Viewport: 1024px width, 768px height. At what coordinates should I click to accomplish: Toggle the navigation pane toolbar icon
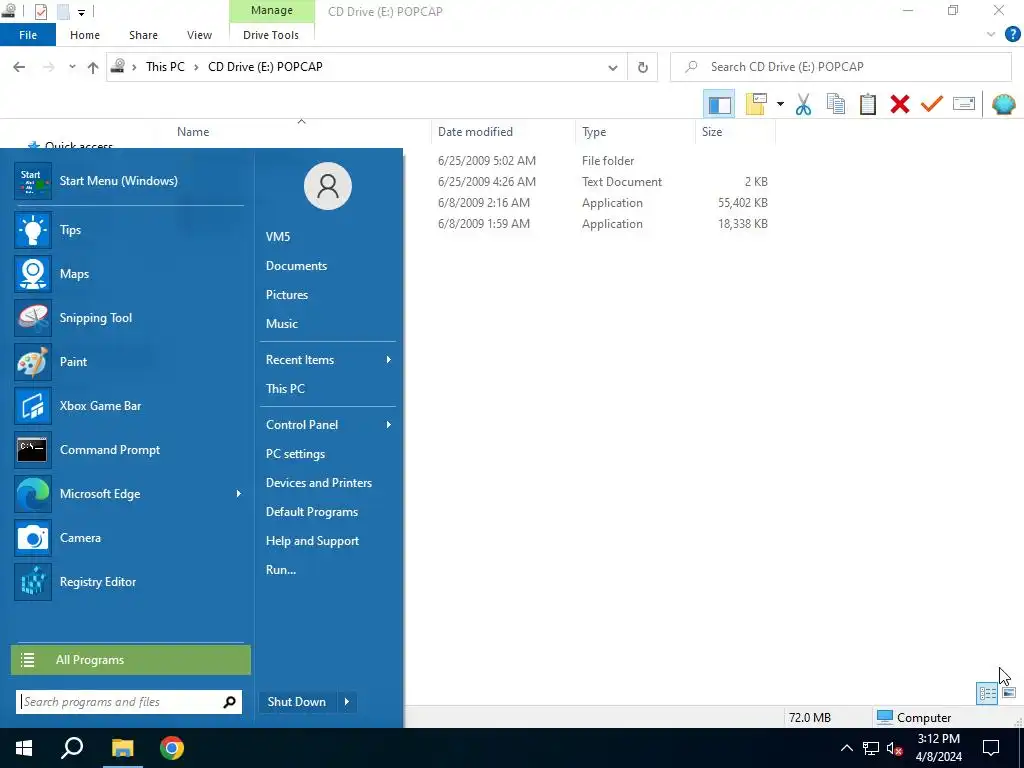[x=719, y=104]
